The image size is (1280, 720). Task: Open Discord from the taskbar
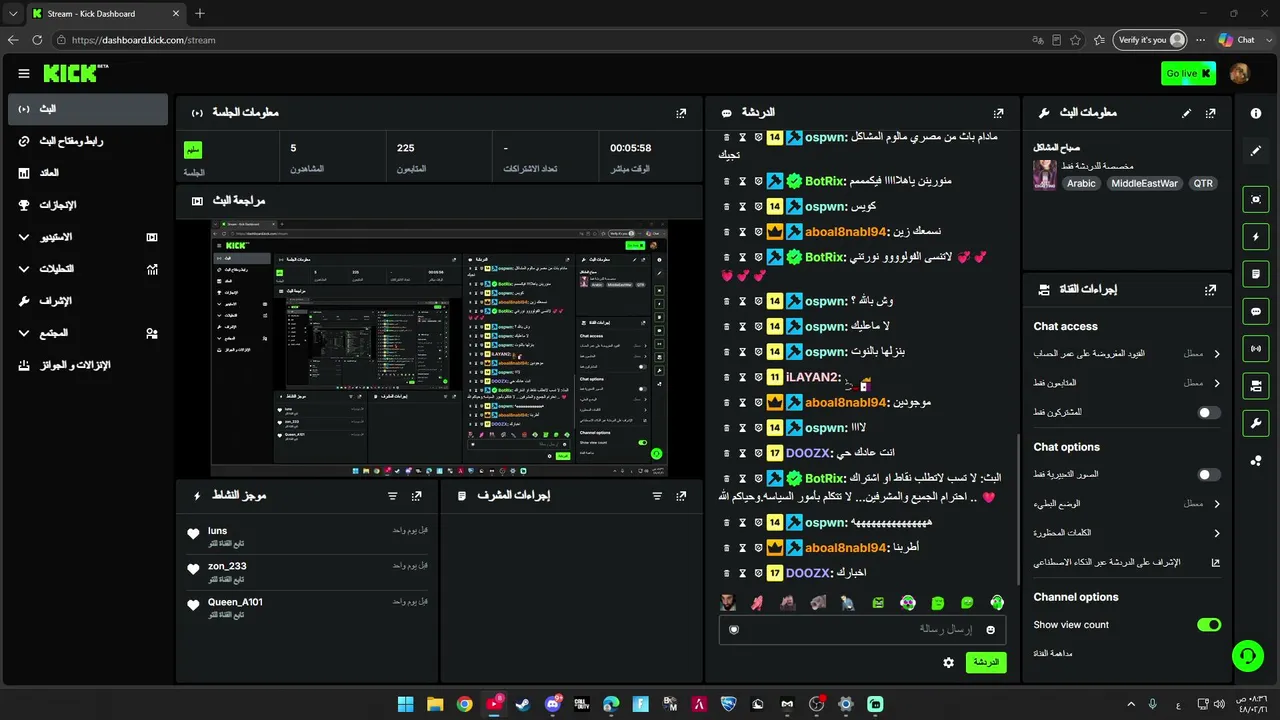click(x=553, y=704)
